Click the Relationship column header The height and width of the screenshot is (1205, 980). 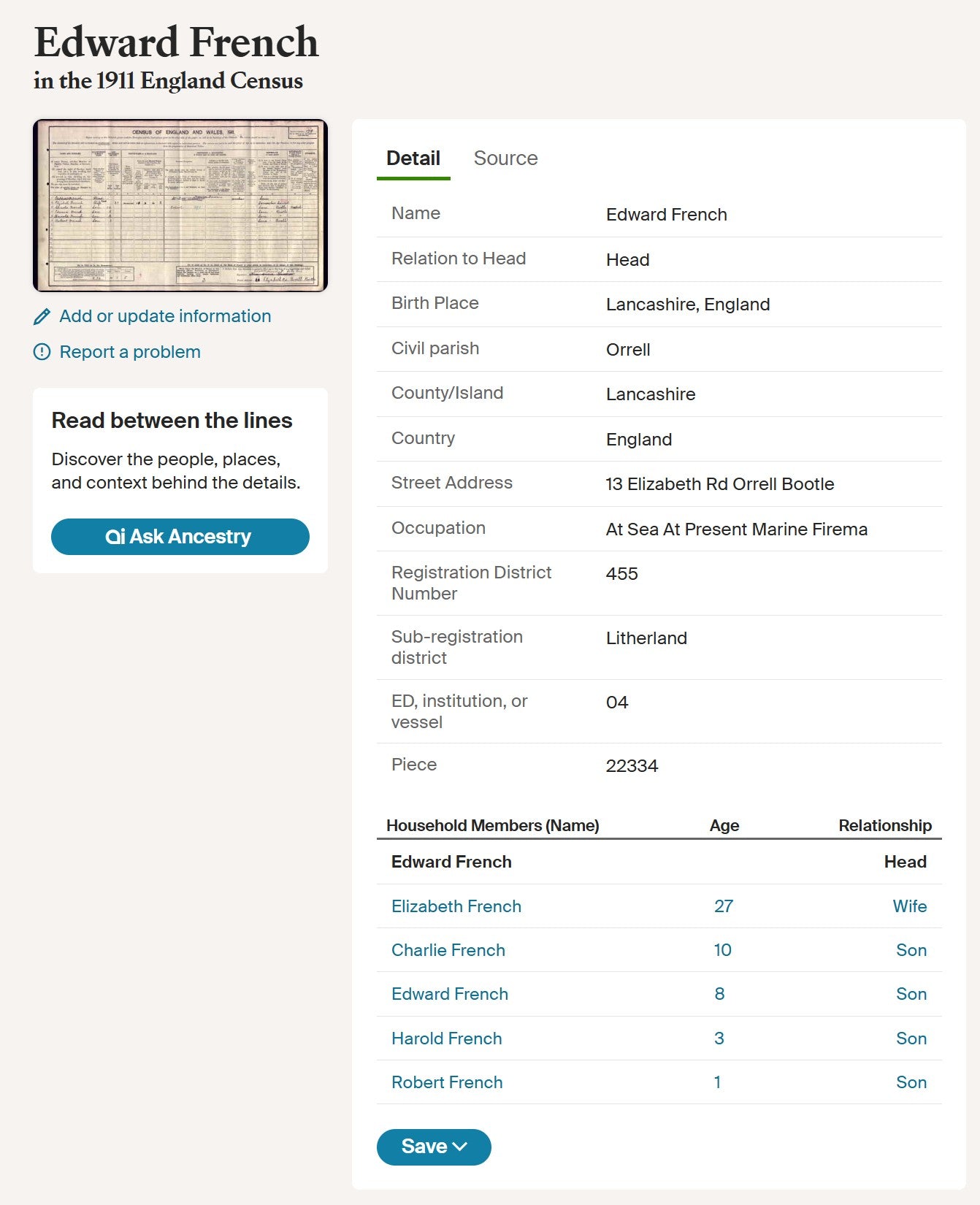point(885,826)
